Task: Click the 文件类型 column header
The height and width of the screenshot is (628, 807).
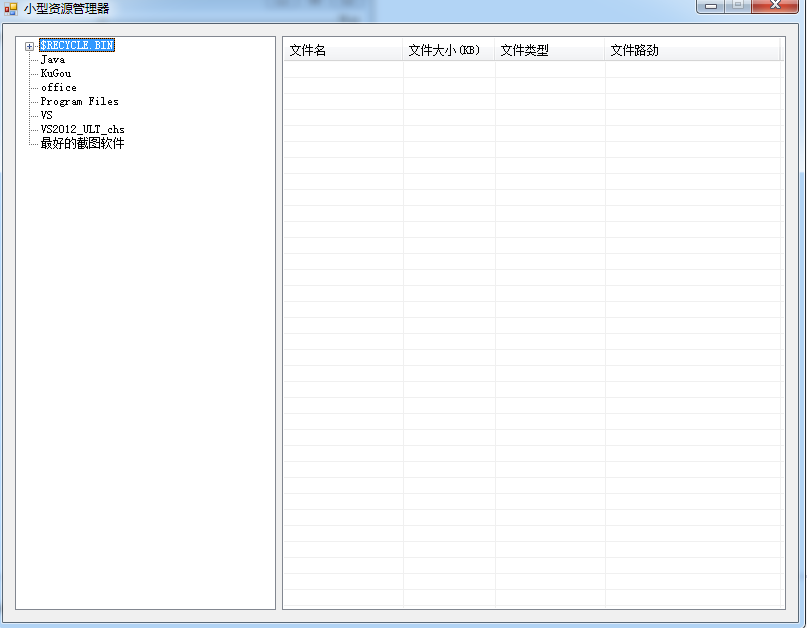Action: pyautogui.click(x=549, y=50)
